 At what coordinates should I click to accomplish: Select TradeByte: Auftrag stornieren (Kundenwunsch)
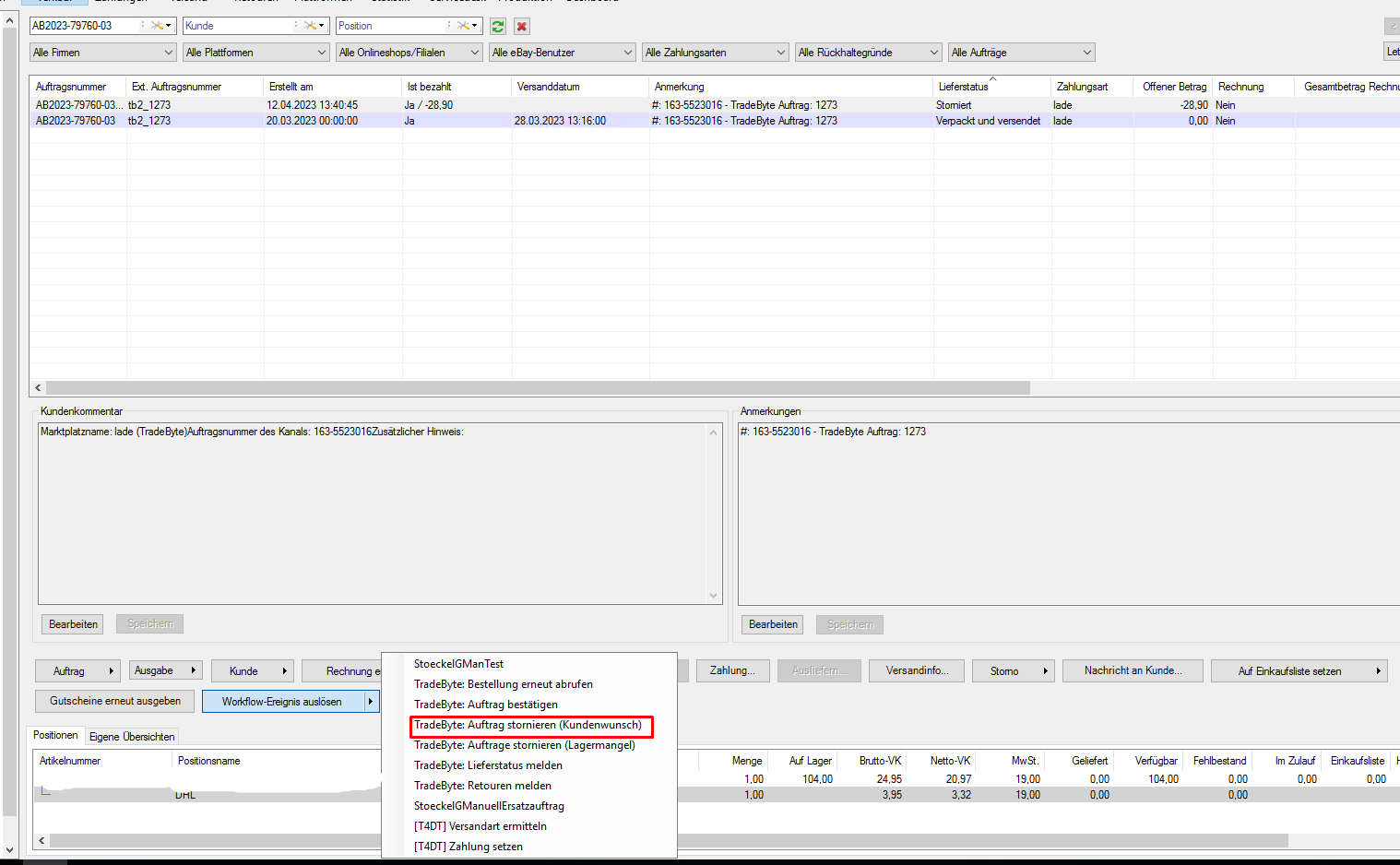pyautogui.click(x=528, y=725)
